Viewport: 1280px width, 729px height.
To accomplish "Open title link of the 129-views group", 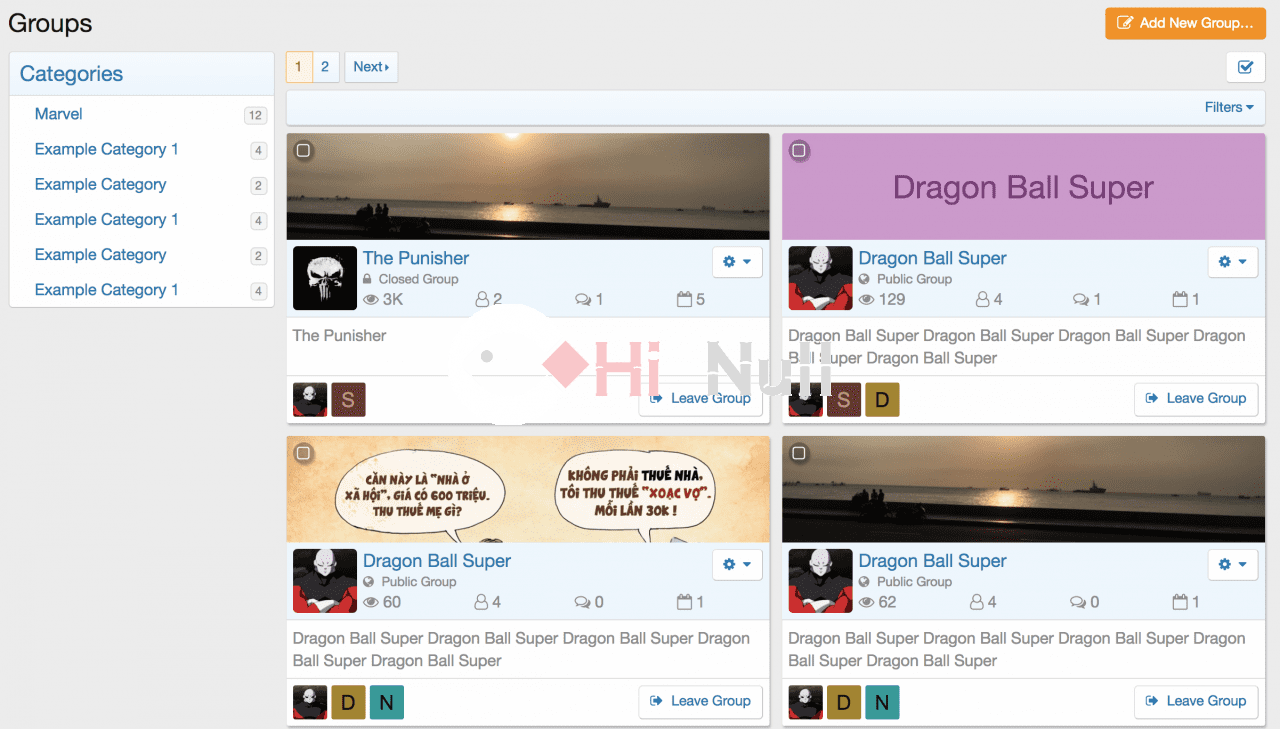I will [932, 258].
